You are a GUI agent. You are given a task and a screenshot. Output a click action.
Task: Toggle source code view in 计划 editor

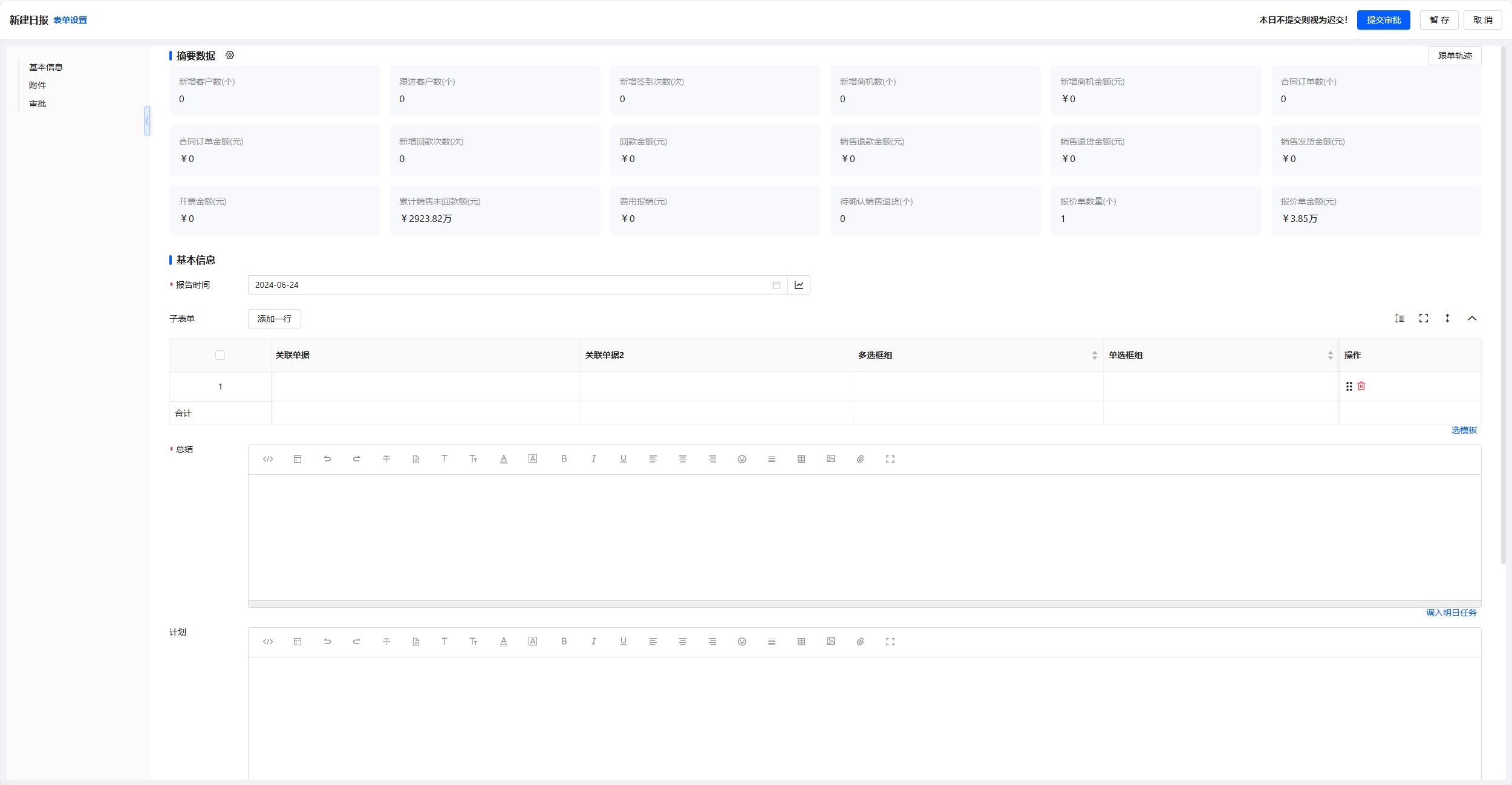[x=268, y=642]
